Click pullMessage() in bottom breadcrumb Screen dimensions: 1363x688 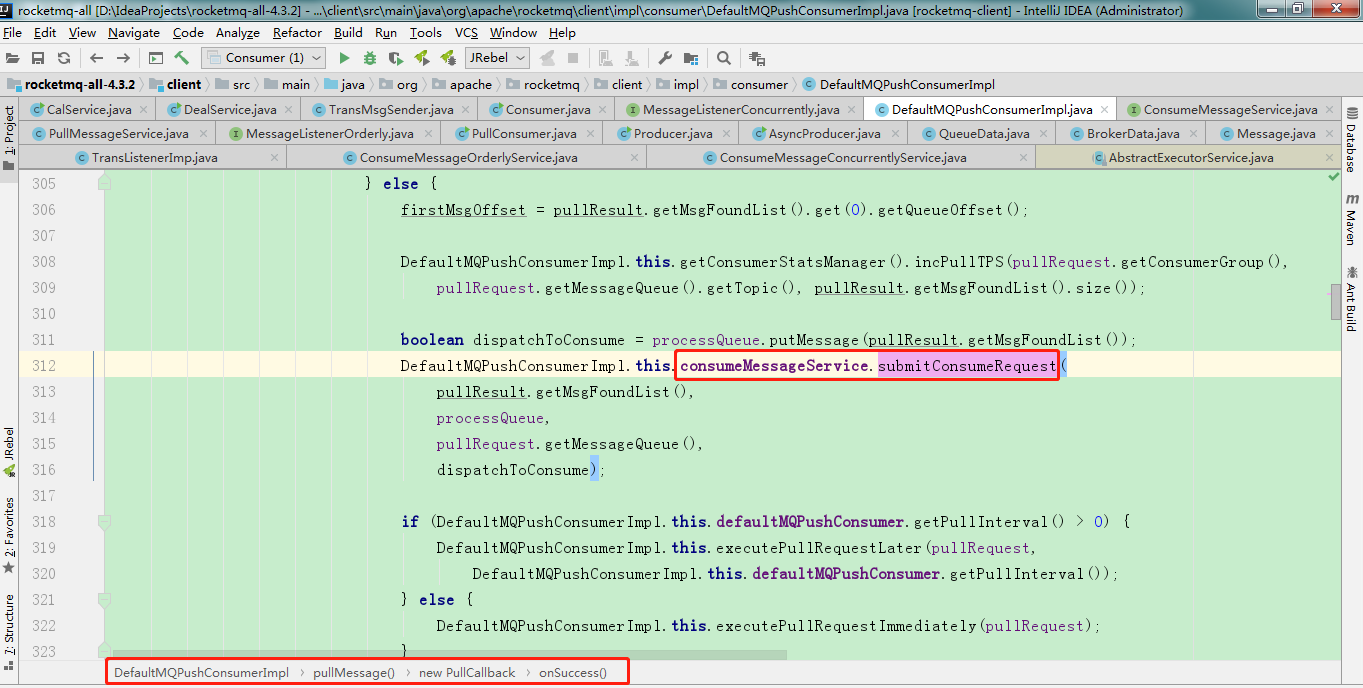(354, 672)
